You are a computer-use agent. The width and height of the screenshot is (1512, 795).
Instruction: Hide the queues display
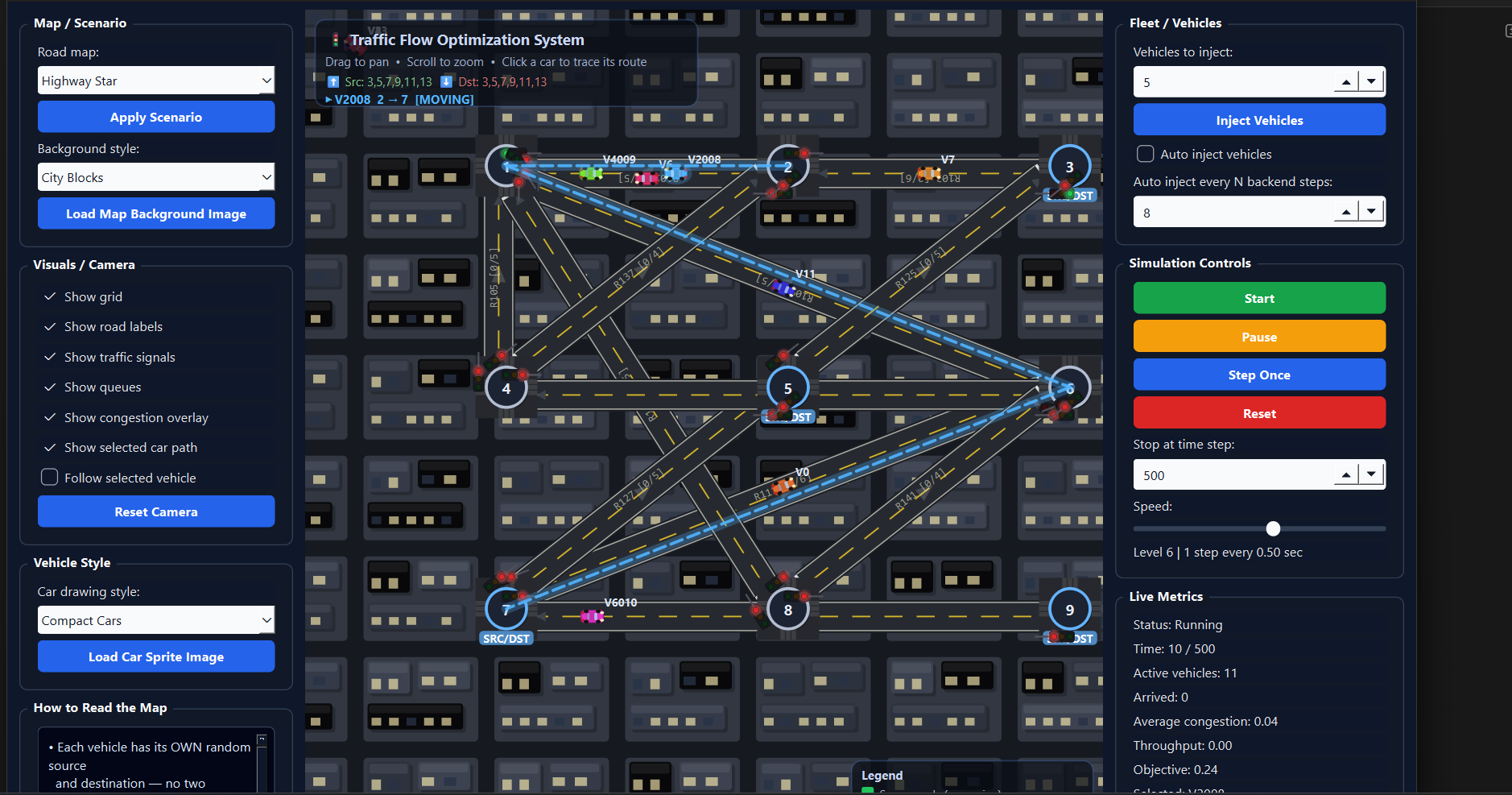pos(92,387)
